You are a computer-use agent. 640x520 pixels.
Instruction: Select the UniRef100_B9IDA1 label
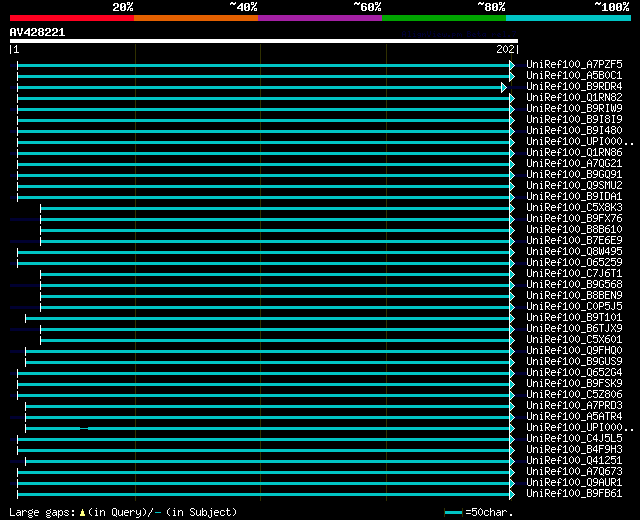574,197
